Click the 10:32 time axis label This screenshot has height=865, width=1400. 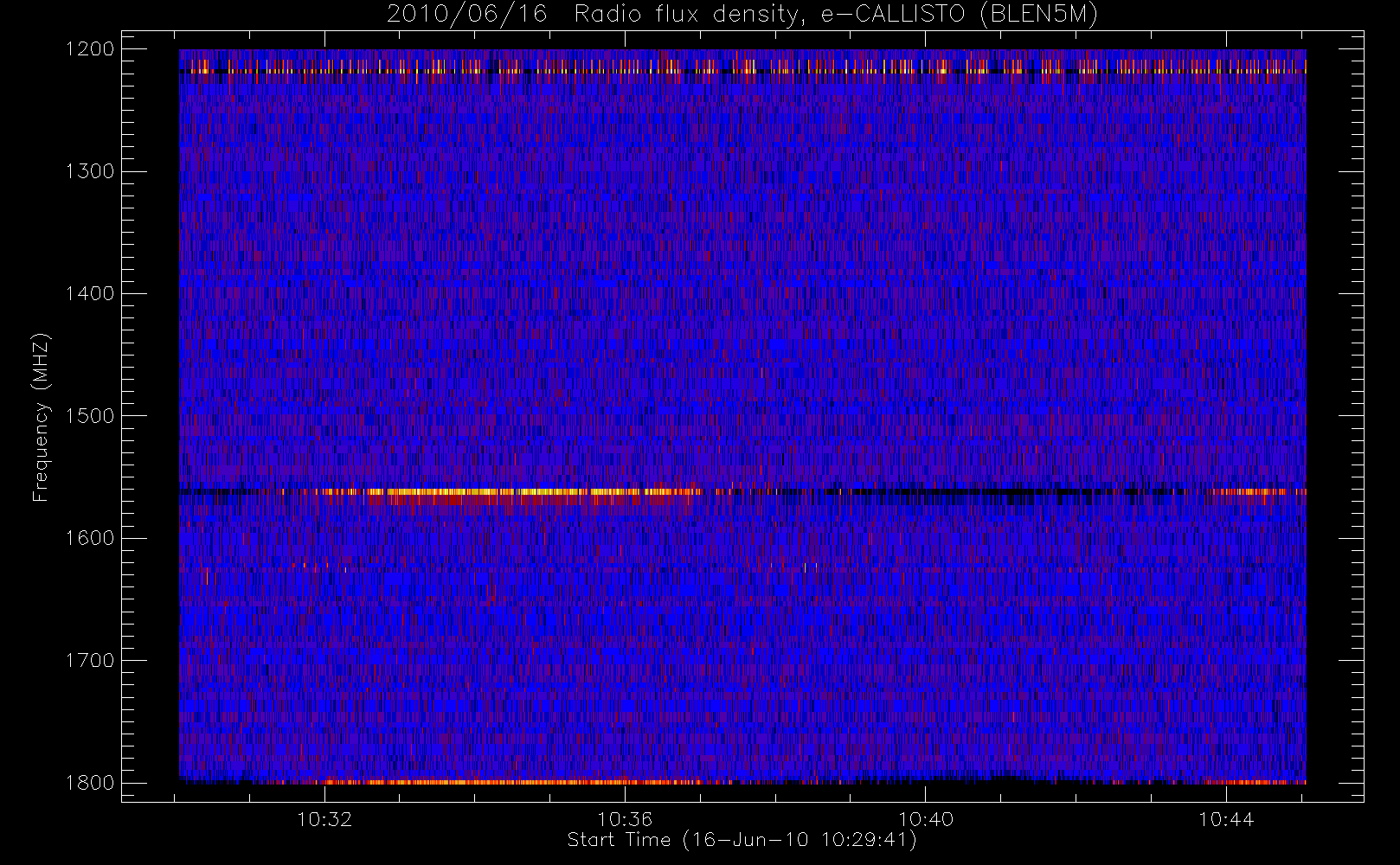[324, 819]
